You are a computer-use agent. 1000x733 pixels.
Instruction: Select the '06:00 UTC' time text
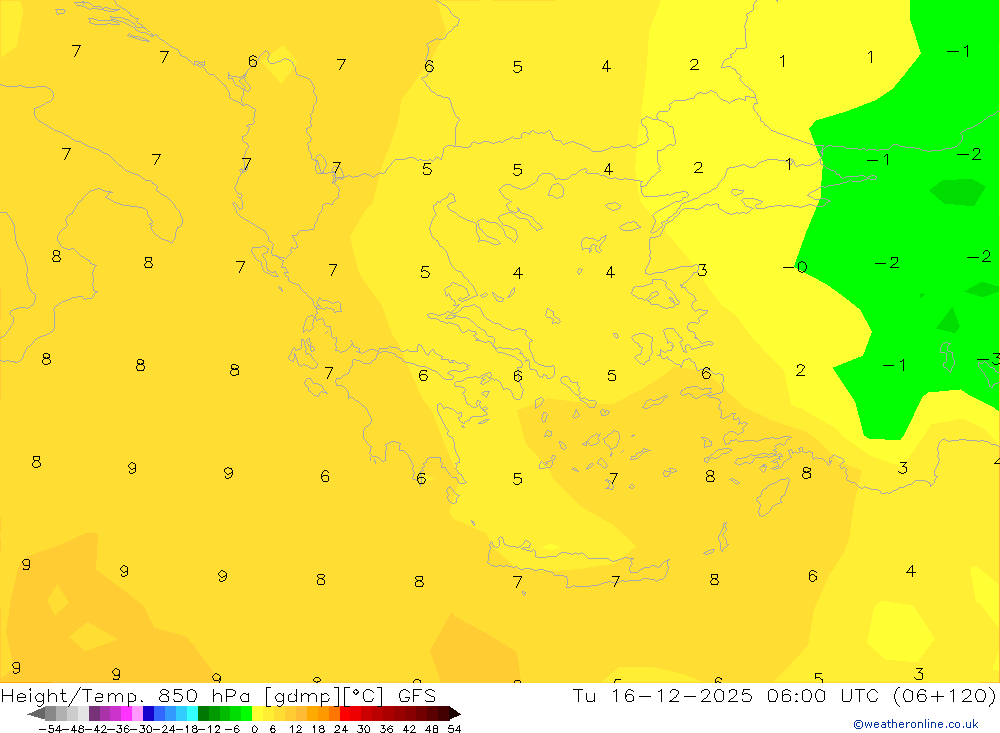pyautogui.click(x=823, y=695)
